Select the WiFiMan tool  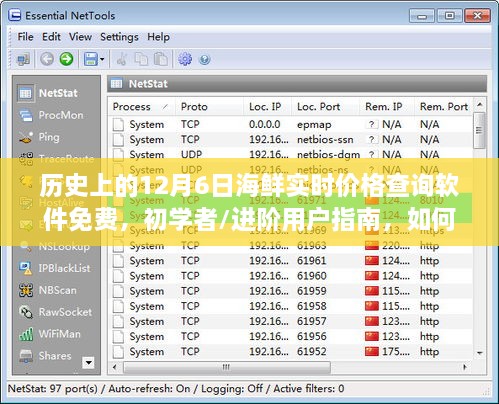coord(49,334)
